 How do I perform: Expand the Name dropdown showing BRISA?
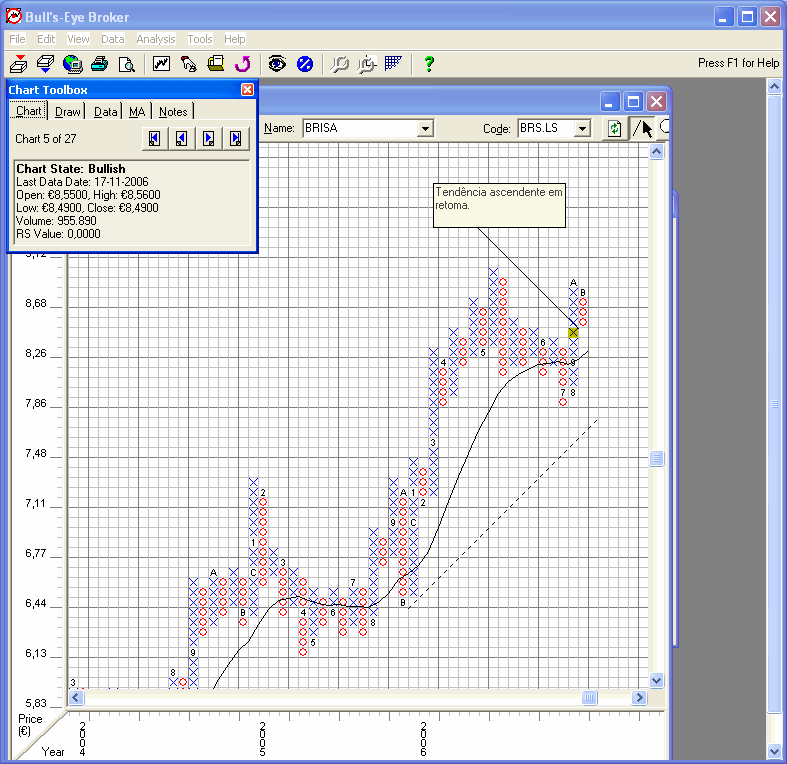425,129
